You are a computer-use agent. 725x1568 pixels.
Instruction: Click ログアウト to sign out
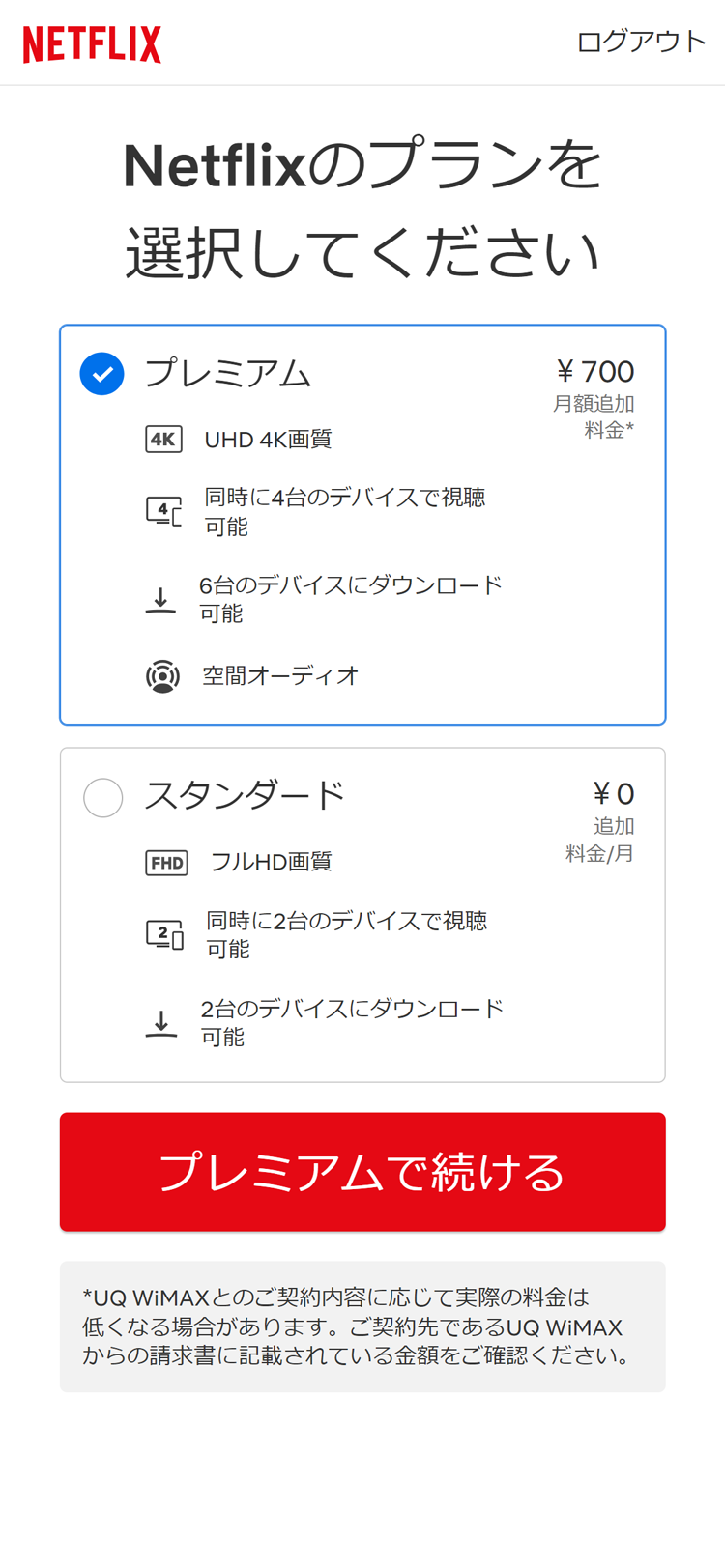641,42
